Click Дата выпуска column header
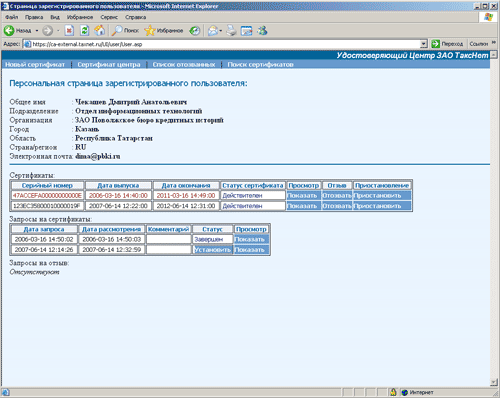The height and width of the screenshot is (398, 500). click(x=118, y=185)
